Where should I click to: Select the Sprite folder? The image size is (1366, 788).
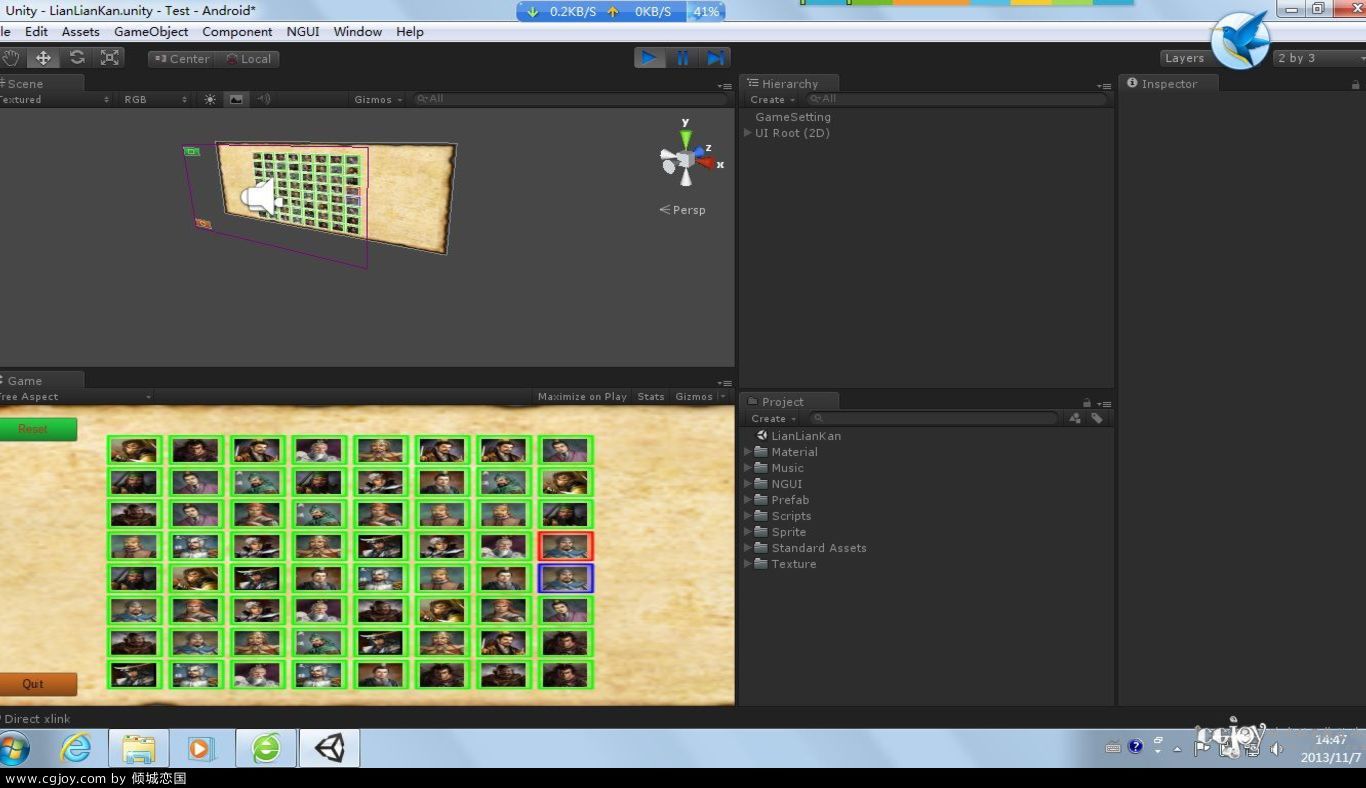point(780,532)
